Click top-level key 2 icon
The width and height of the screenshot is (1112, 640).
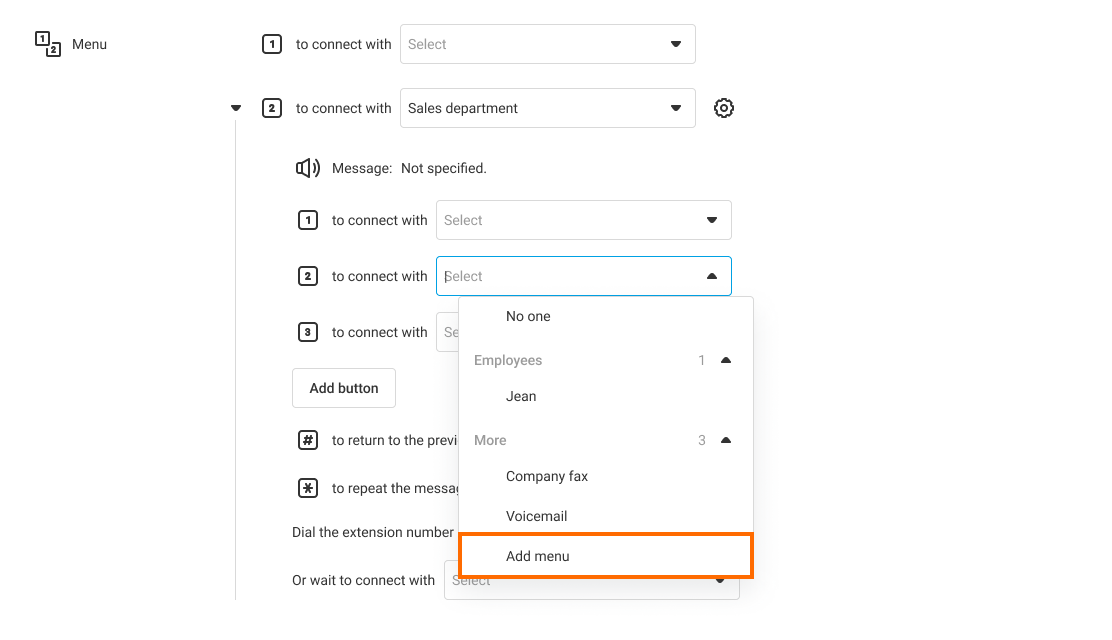272,108
